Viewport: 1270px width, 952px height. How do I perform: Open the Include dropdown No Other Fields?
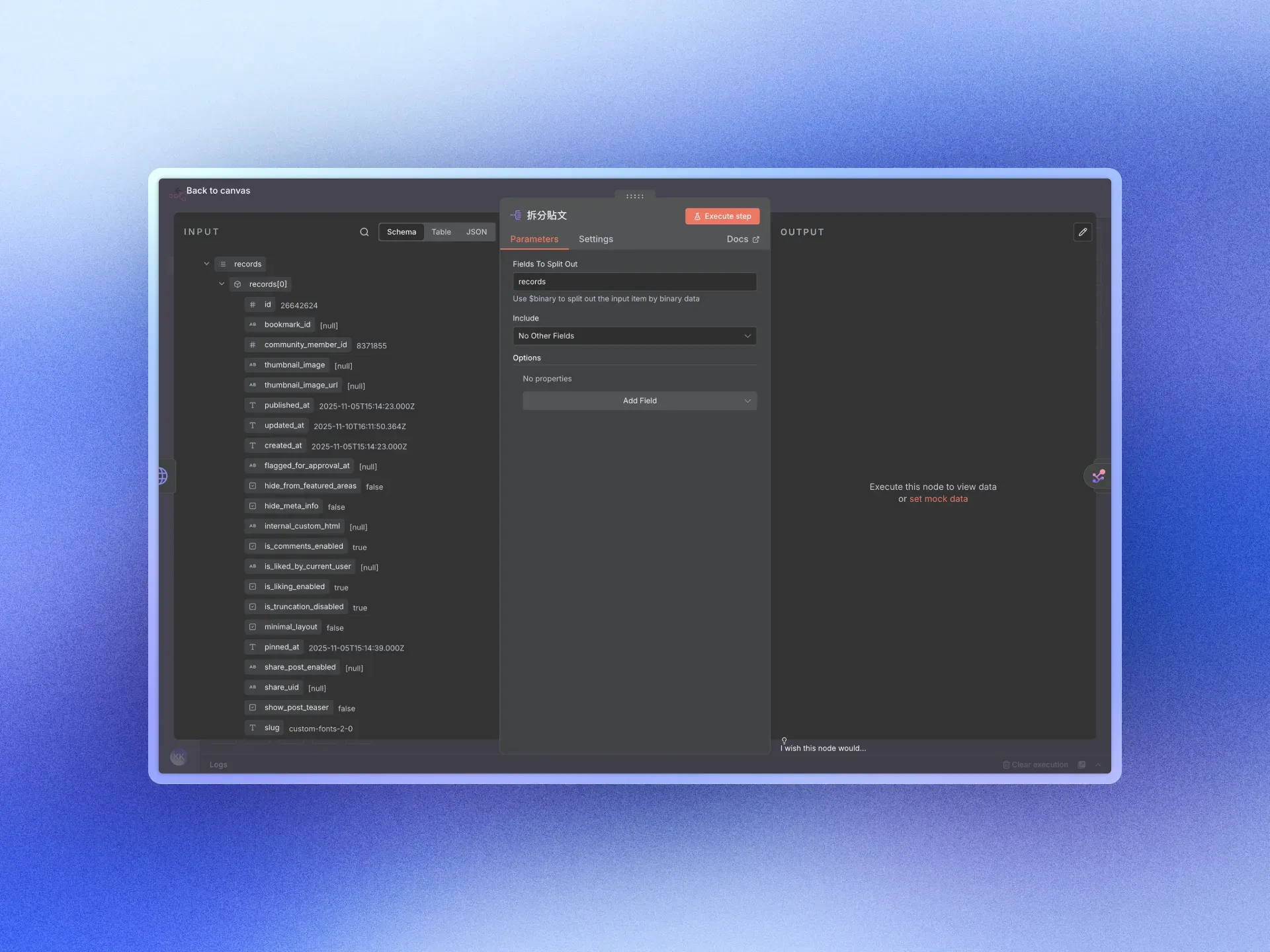click(x=634, y=336)
